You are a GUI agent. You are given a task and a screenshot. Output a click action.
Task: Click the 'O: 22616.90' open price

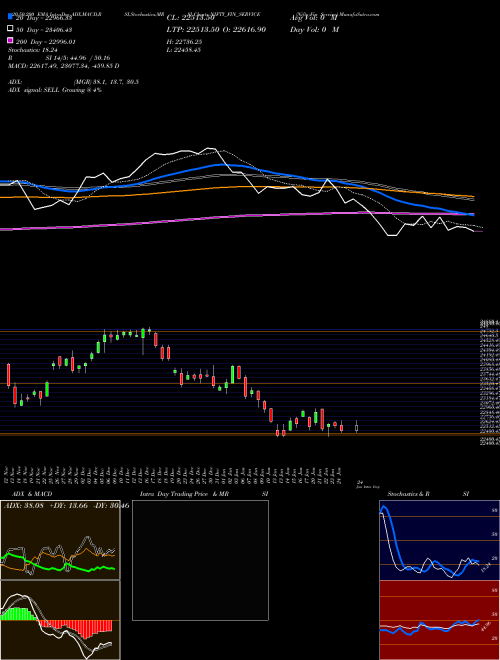point(245,30)
